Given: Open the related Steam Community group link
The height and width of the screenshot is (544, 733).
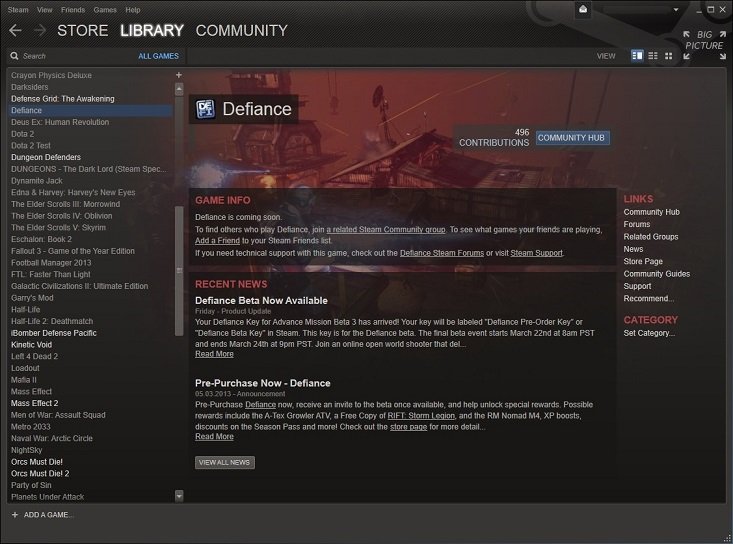Looking at the screenshot, I should tap(386, 229).
